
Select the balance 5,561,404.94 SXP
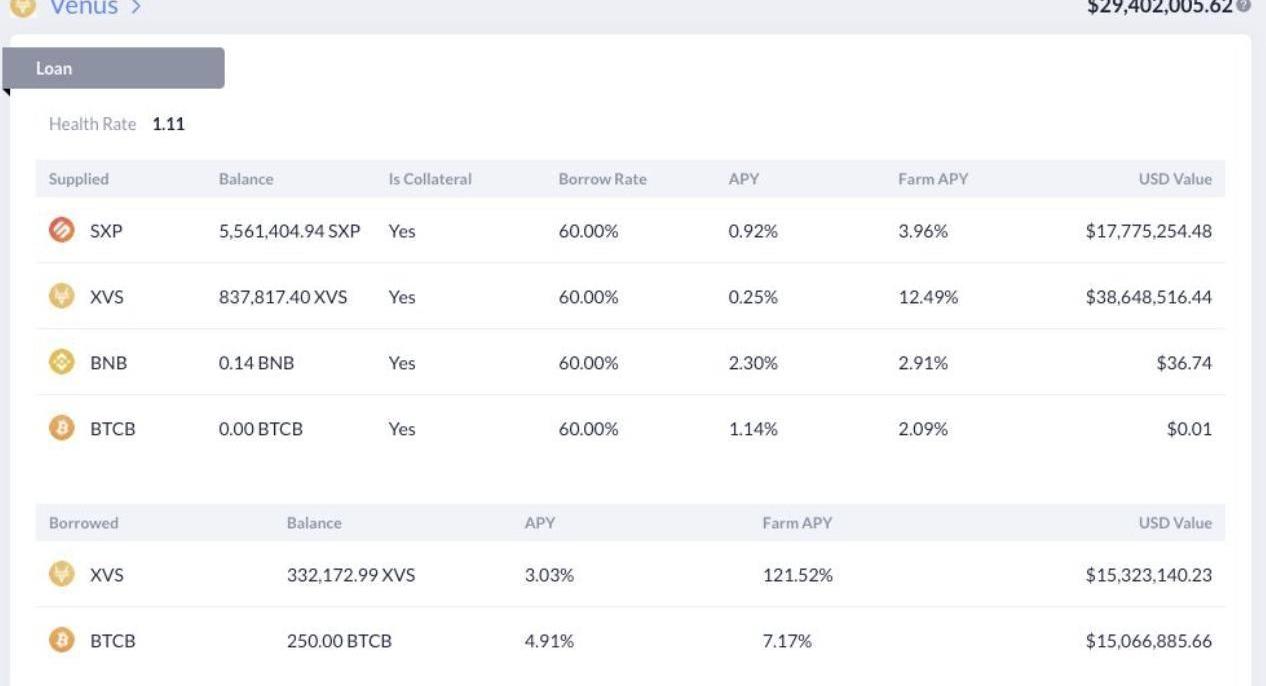(x=290, y=231)
